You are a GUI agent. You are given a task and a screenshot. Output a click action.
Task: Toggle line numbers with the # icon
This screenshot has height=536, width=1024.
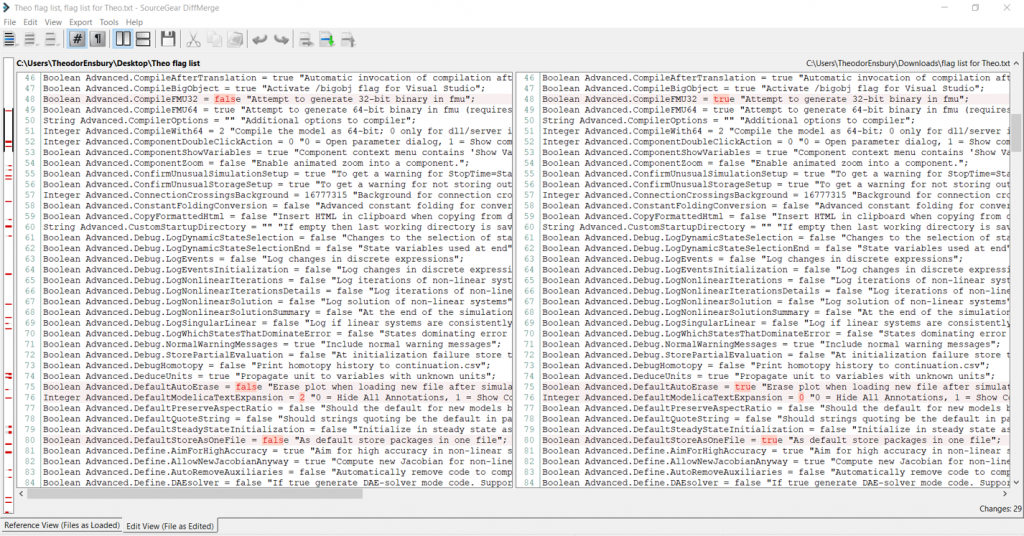point(76,39)
